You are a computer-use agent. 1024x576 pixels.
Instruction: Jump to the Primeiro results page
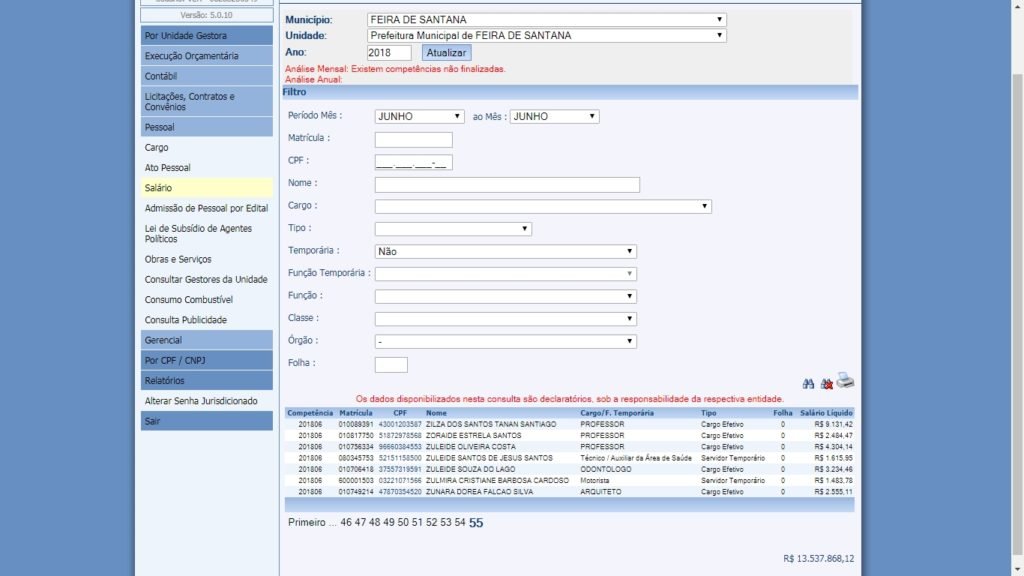tap(306, 523)
